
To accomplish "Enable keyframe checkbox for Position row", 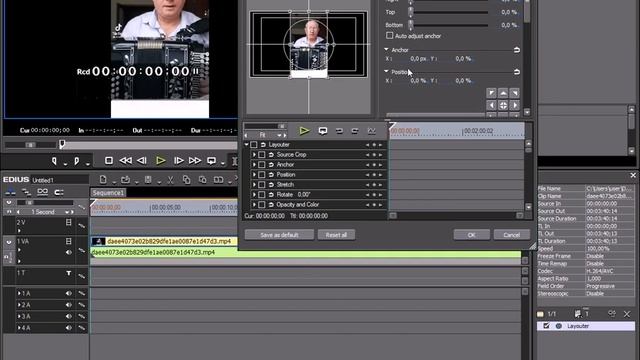I will [262, 175].
